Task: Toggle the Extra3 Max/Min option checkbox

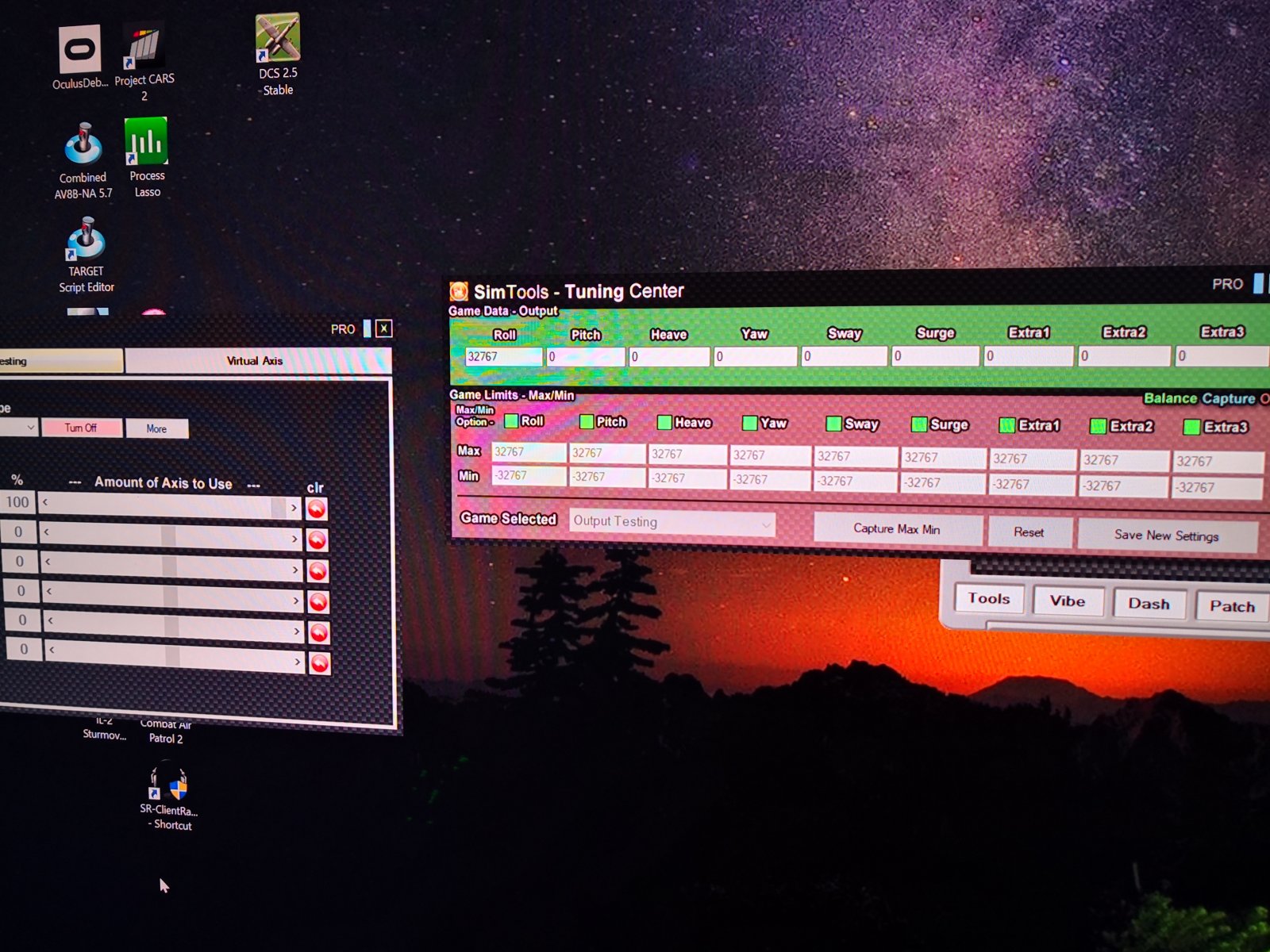Action: tap(1191, 428)
